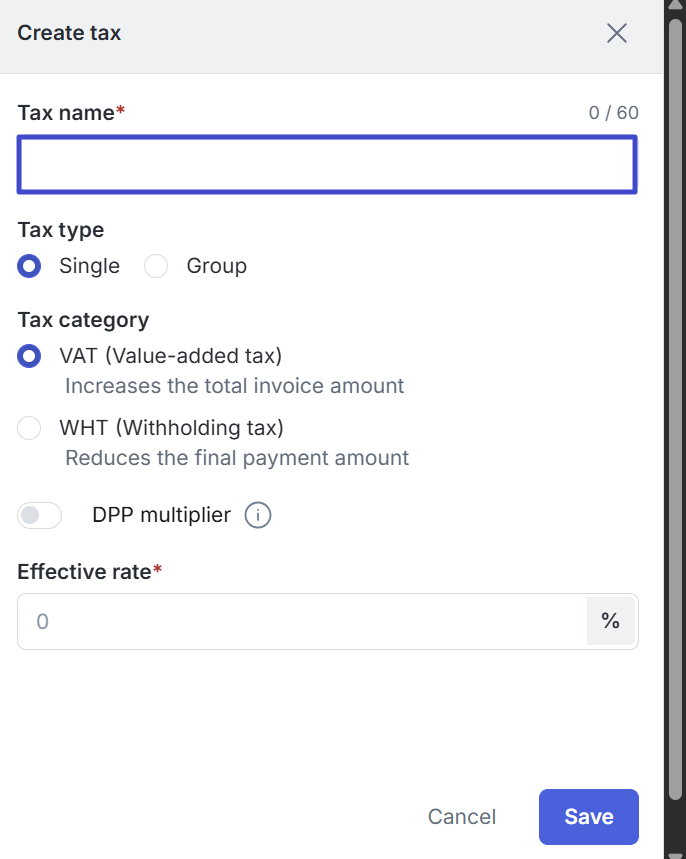Open the DPP multiplier info icon
The height and width of the screenshot is (859, 686).
(258, 516)
